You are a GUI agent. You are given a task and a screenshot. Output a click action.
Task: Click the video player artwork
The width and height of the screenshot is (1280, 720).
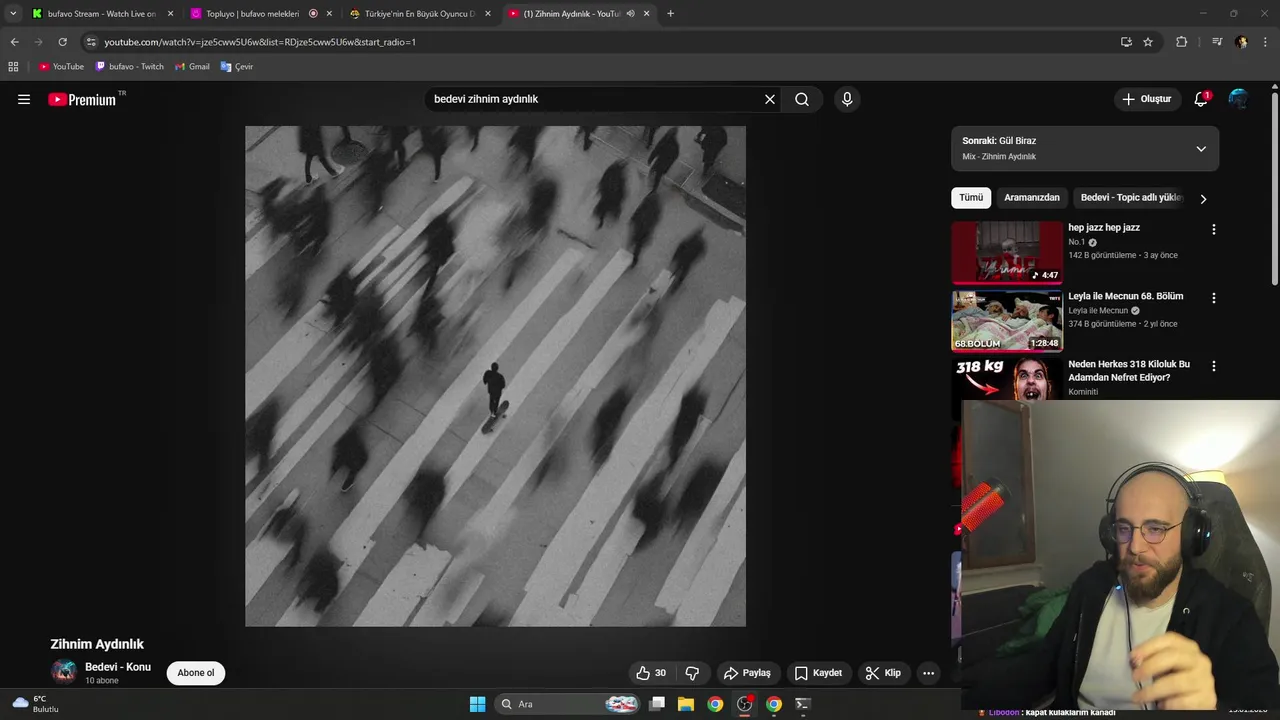(495, 376)
